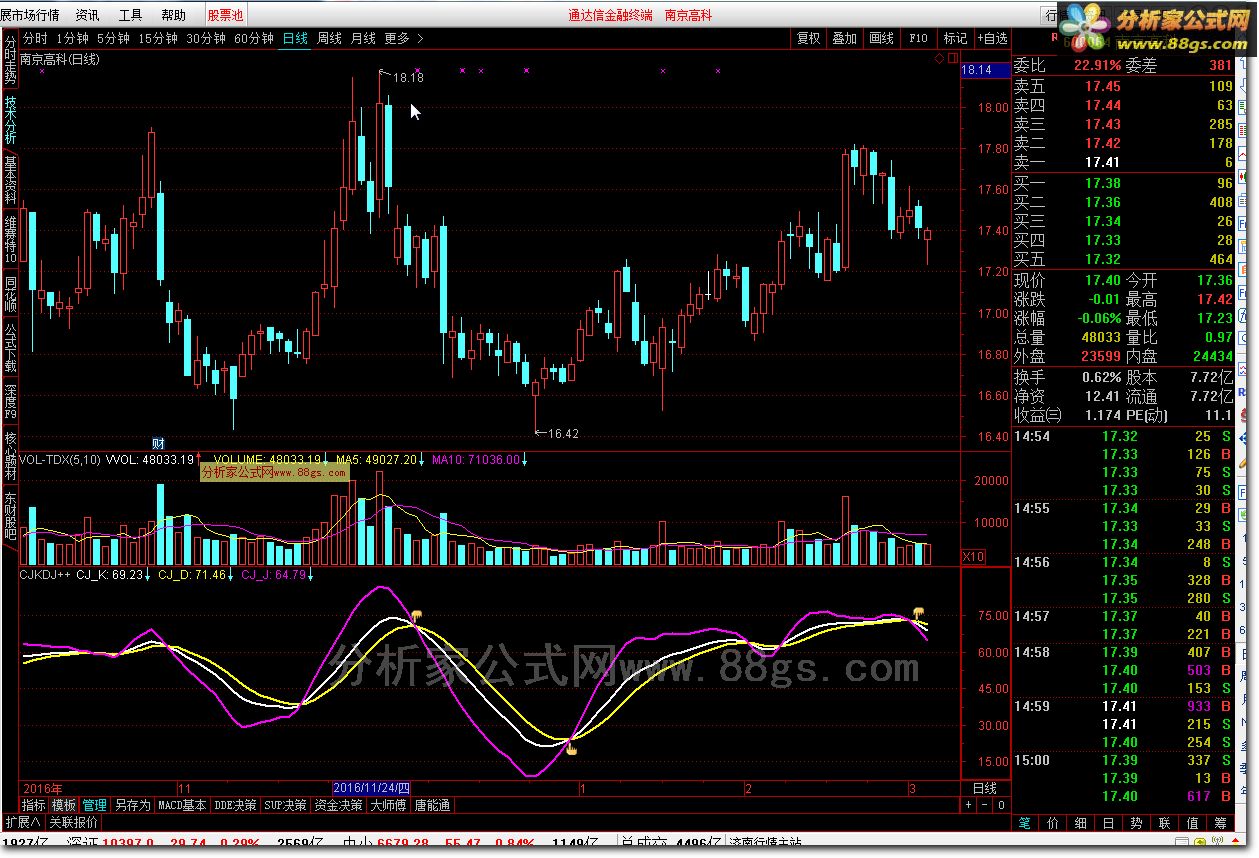Select the 15分钟 chart period
This screenshot has width=1259, height=858.
158,39
